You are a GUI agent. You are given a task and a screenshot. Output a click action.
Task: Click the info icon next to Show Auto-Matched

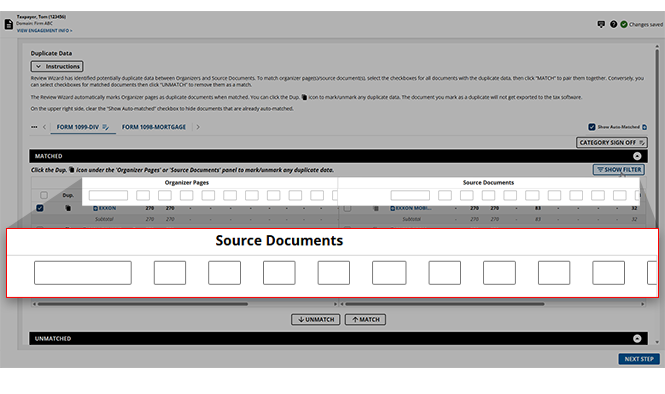click(645, 127)
